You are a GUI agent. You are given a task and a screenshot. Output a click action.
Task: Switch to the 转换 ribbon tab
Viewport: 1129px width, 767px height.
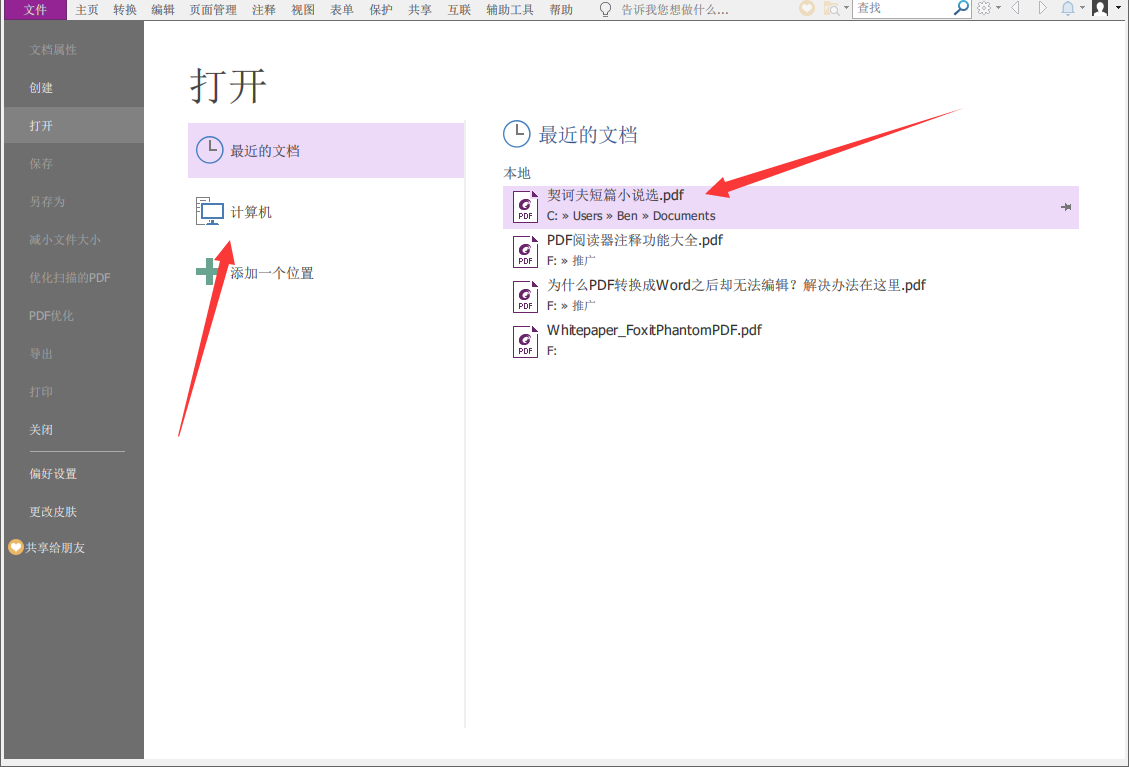tap(124, 9)
